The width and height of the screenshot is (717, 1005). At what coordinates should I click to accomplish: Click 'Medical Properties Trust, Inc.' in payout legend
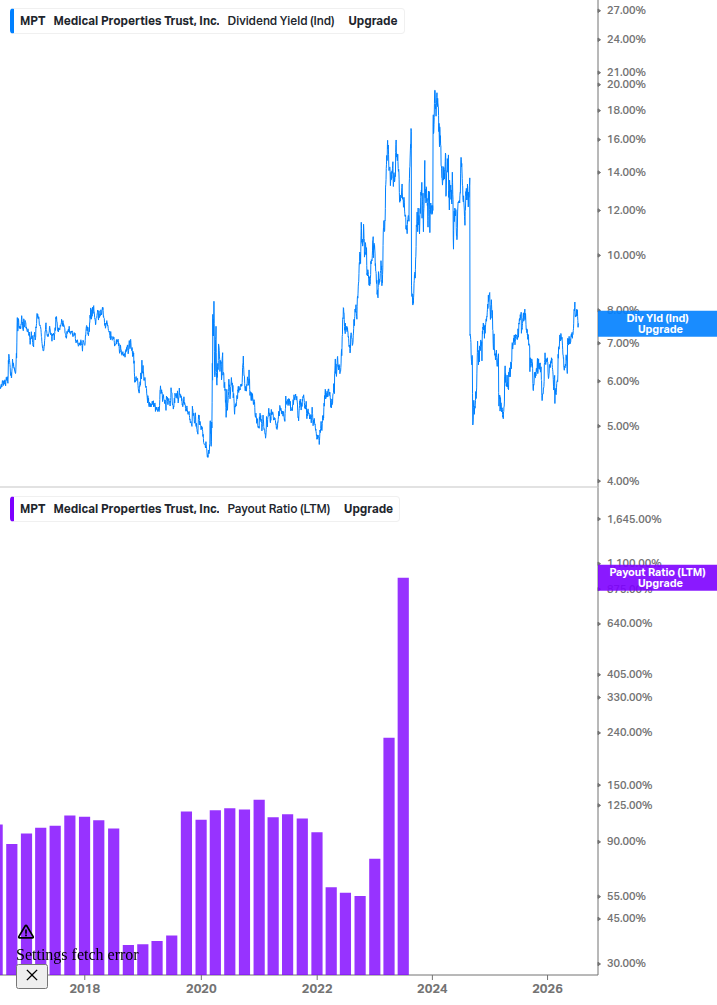click(x=136, y=509)
